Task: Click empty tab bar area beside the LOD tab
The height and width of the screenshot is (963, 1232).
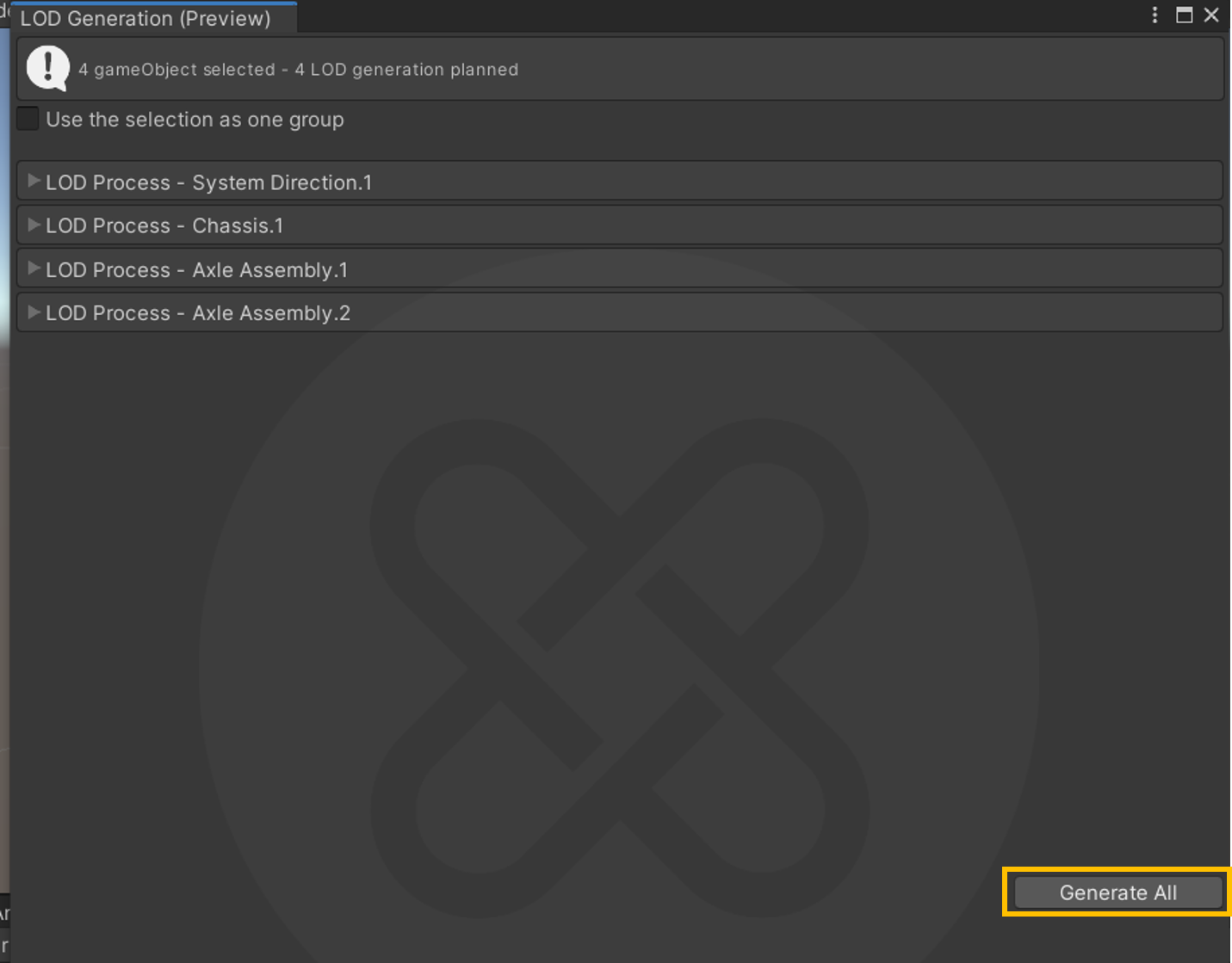Action: click(689, 17)
